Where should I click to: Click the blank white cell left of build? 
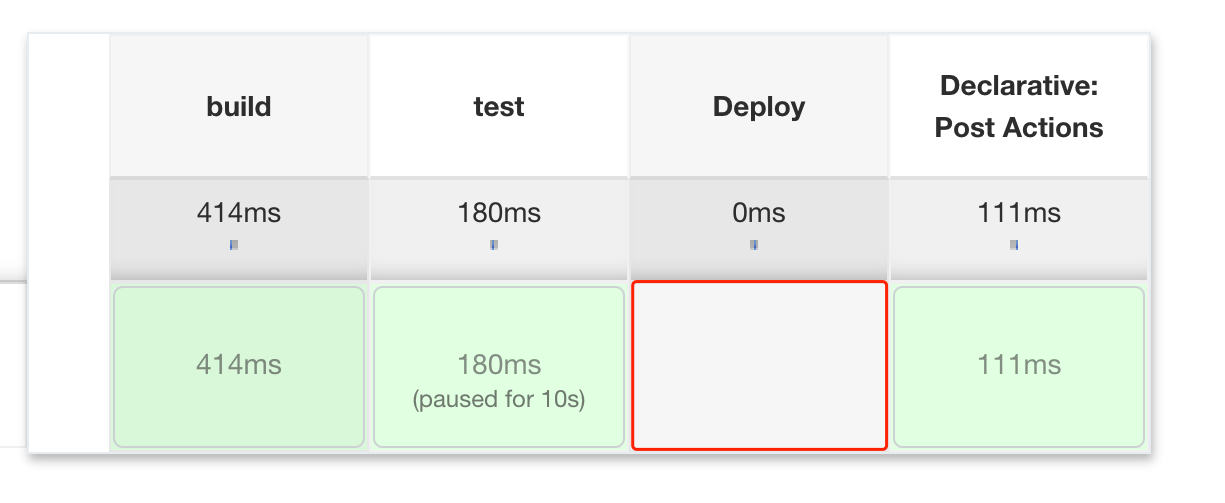(x=69, y=240)
